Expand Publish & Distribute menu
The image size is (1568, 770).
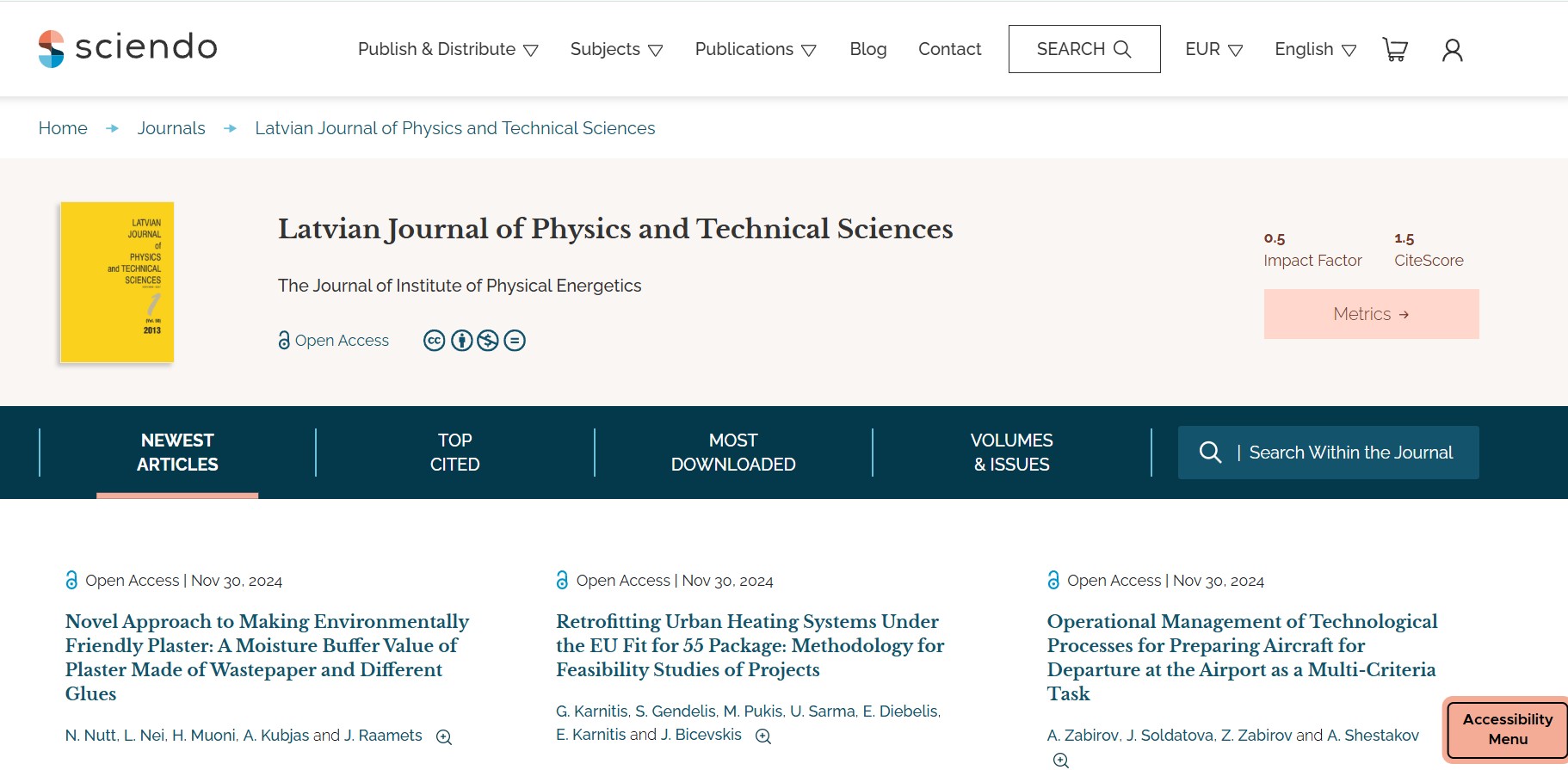pos(448,49)
